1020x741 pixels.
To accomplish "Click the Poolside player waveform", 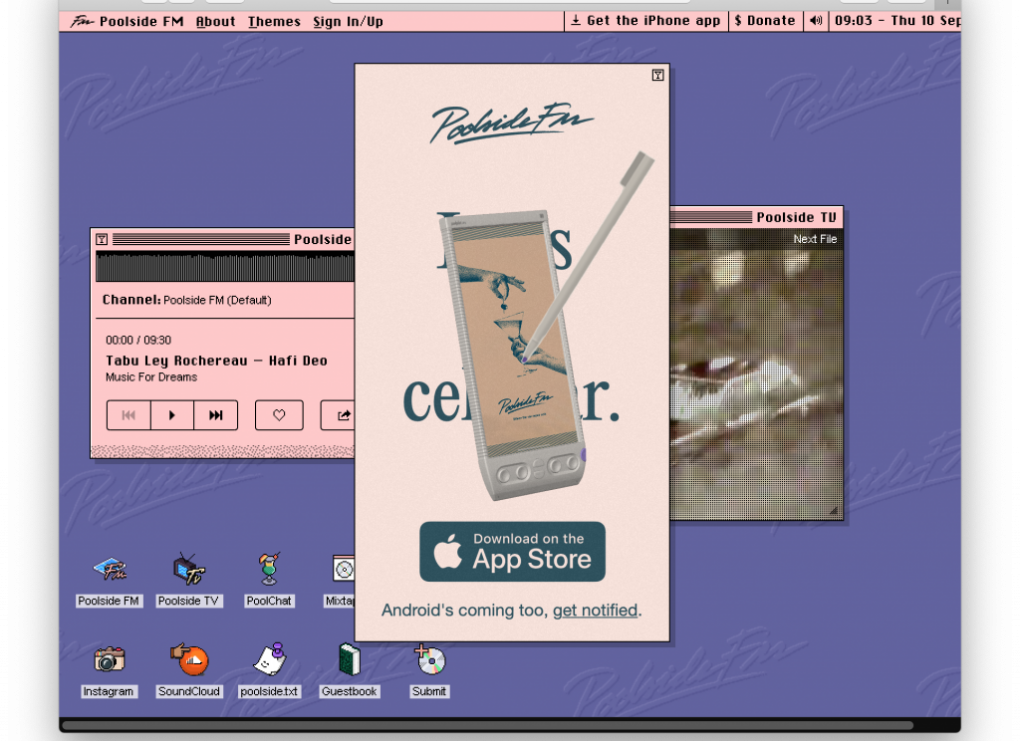I will pos(225,267).
